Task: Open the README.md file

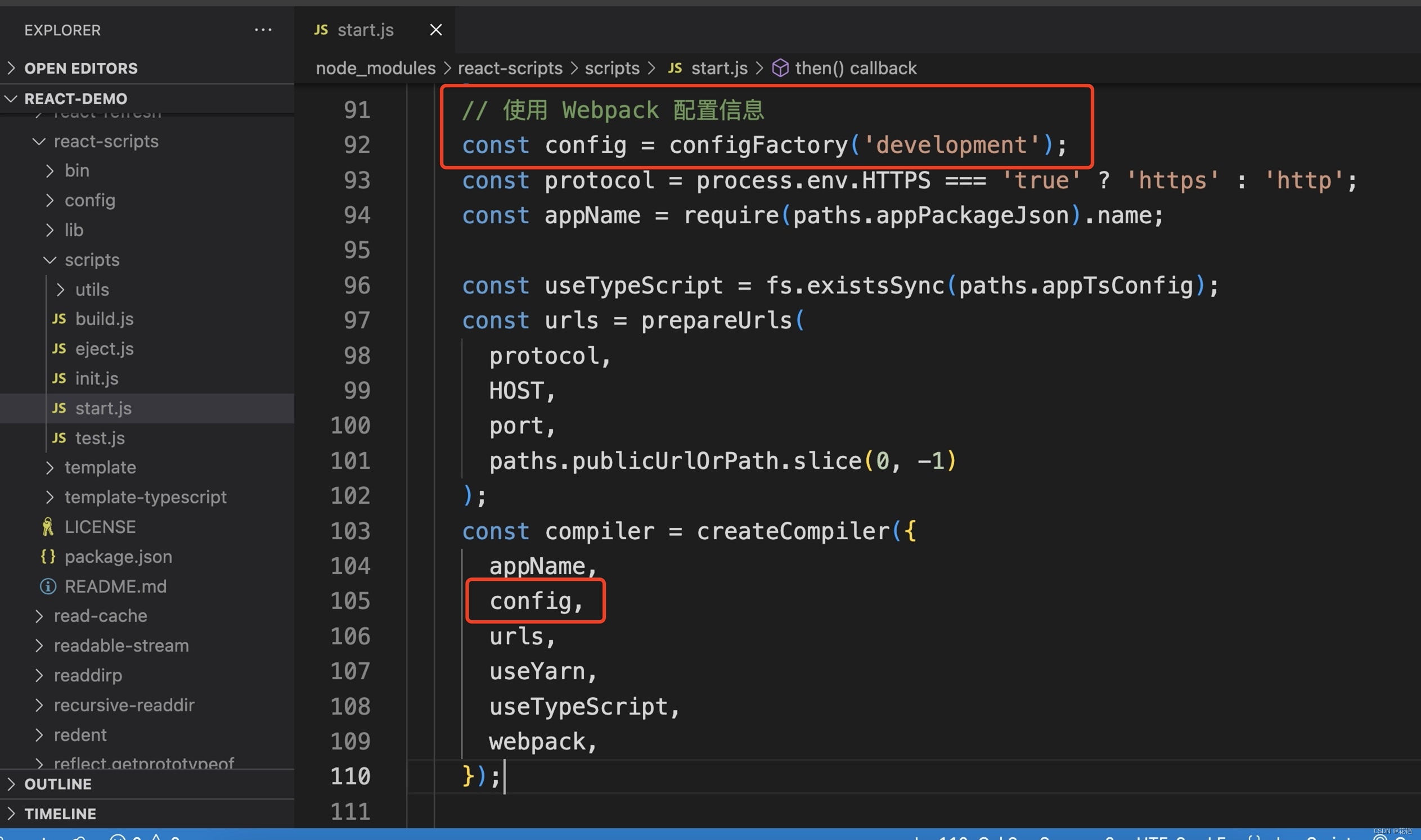Action: coord(115,586)
